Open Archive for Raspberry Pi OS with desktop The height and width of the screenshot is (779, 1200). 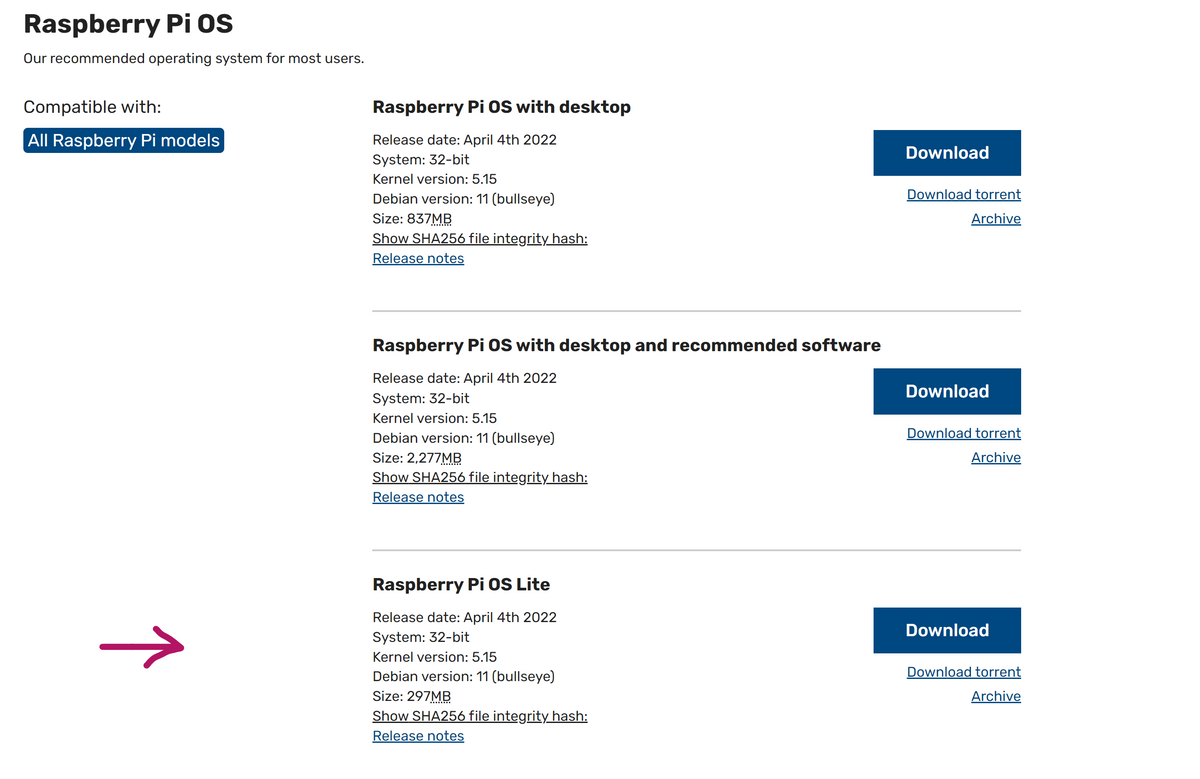[x=995, y=219]
